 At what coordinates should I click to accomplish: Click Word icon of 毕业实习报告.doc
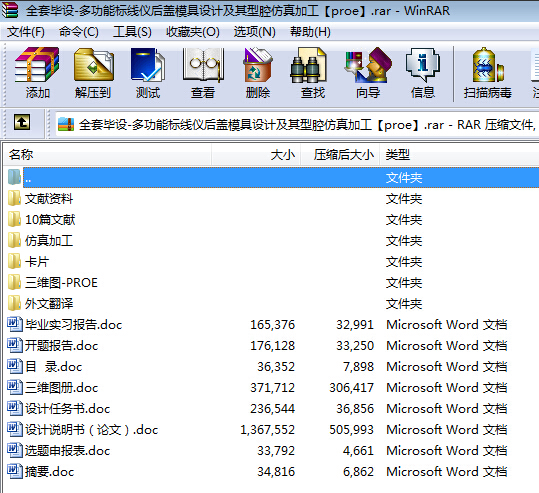[15, 325]
